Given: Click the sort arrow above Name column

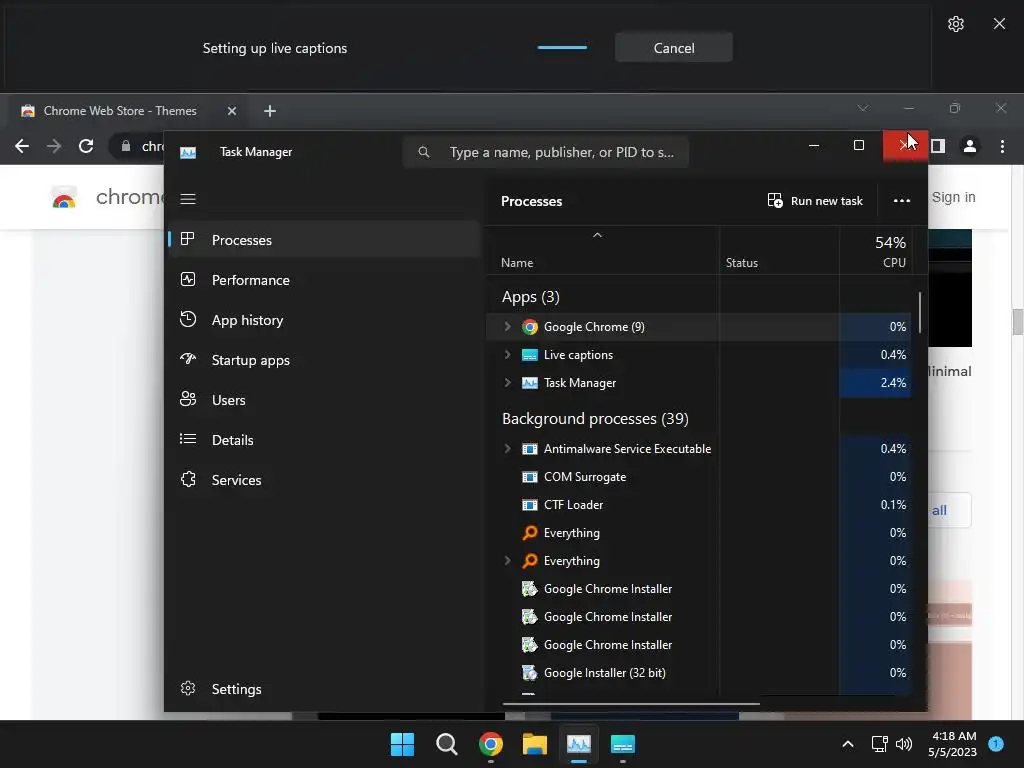Looking at the screenshot, I should click(x=597, y=235).
